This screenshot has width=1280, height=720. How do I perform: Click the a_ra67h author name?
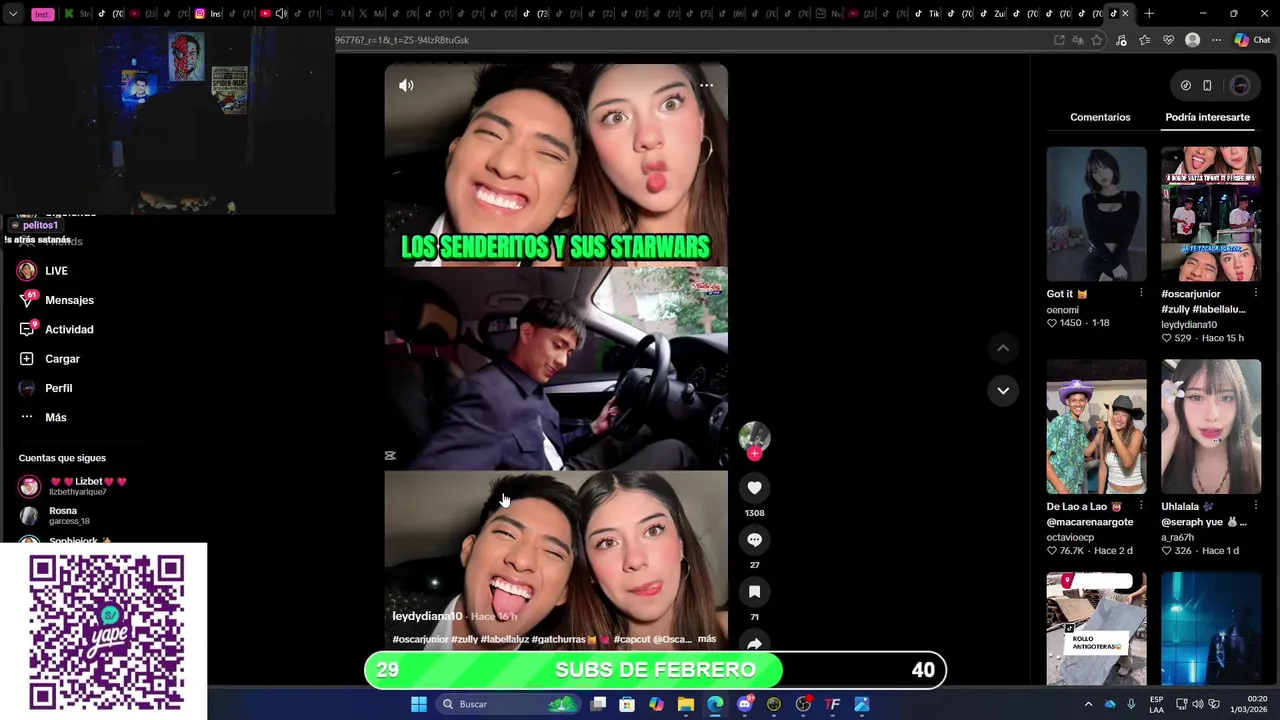click(1179, 537)
